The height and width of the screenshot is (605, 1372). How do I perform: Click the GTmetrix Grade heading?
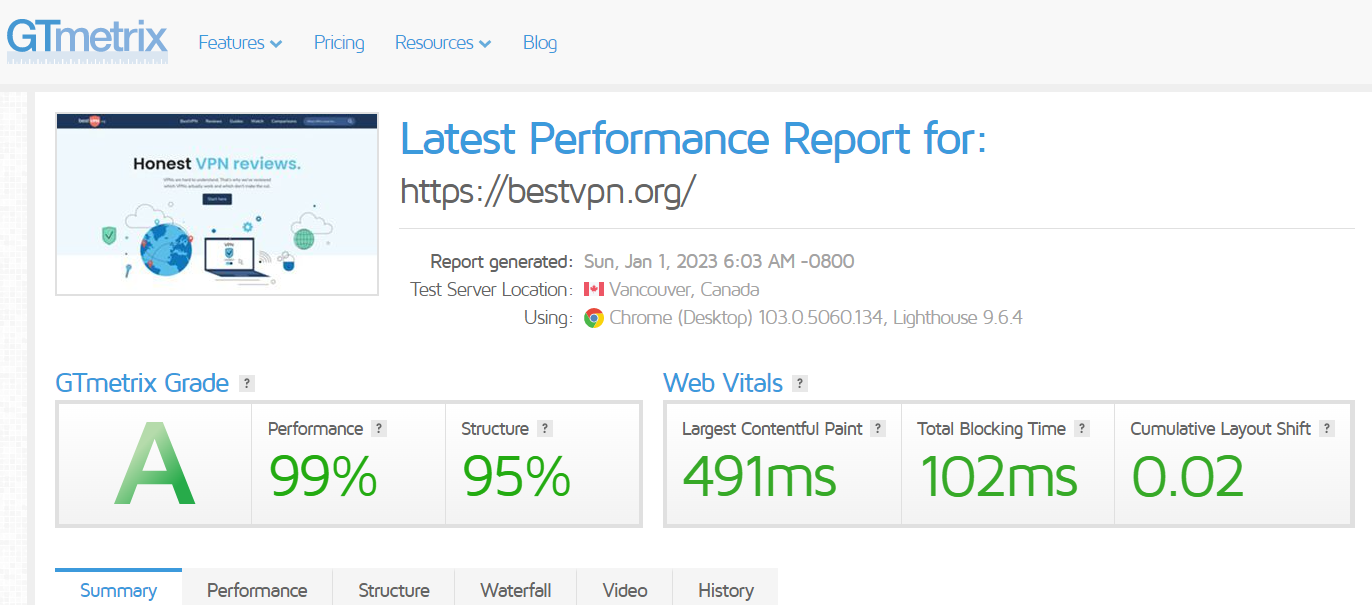[x=143, y=383]
